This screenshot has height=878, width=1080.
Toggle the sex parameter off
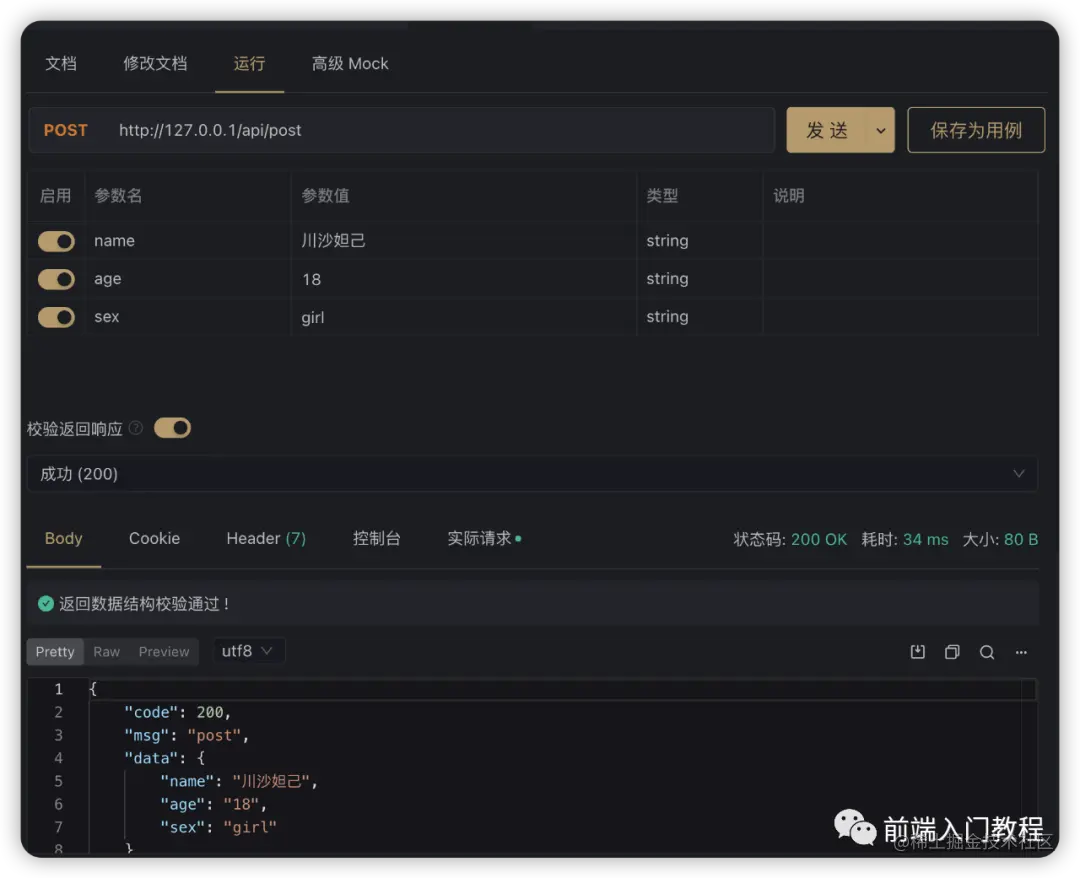pyautogui.click(x=56, y=317)
